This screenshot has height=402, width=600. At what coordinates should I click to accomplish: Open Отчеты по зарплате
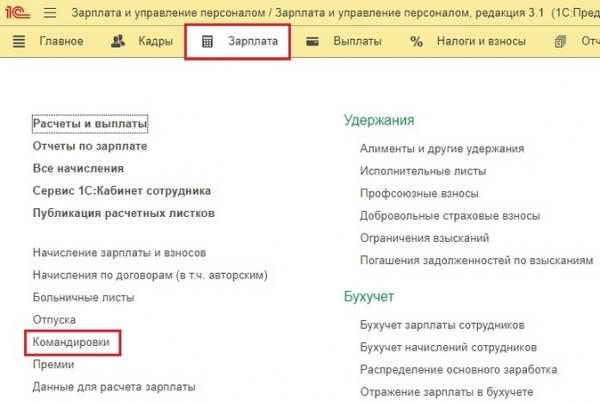click(x=90, y=146)
